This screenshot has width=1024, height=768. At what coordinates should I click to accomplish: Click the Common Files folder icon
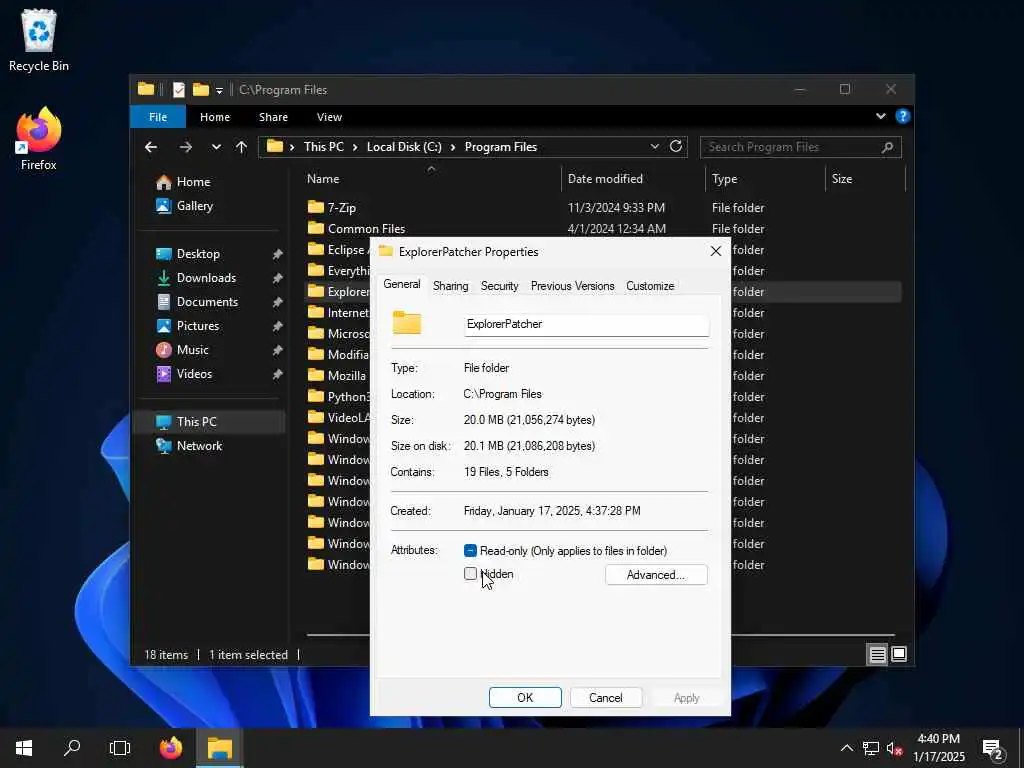click(x=316, y=228)
